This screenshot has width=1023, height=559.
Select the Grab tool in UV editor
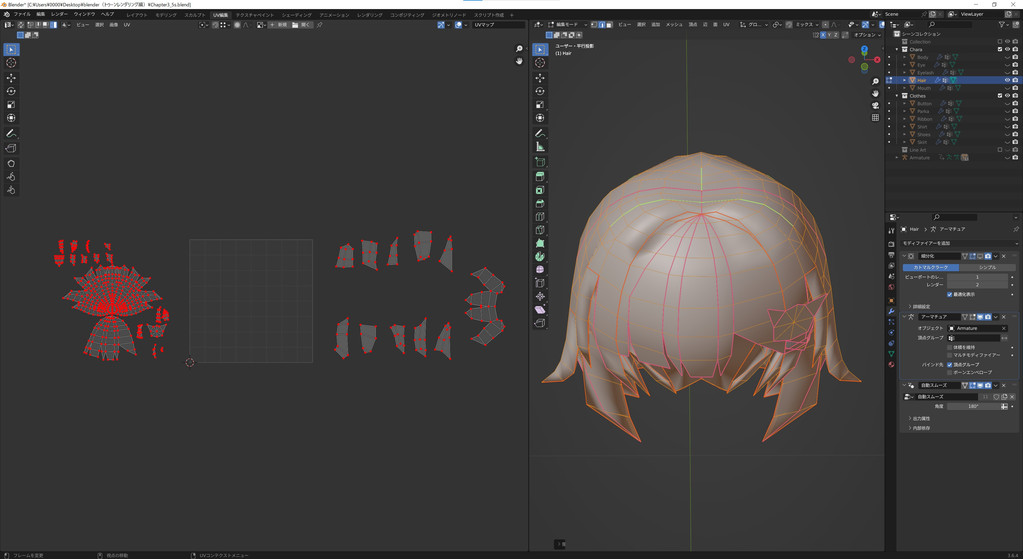point(11,163)
